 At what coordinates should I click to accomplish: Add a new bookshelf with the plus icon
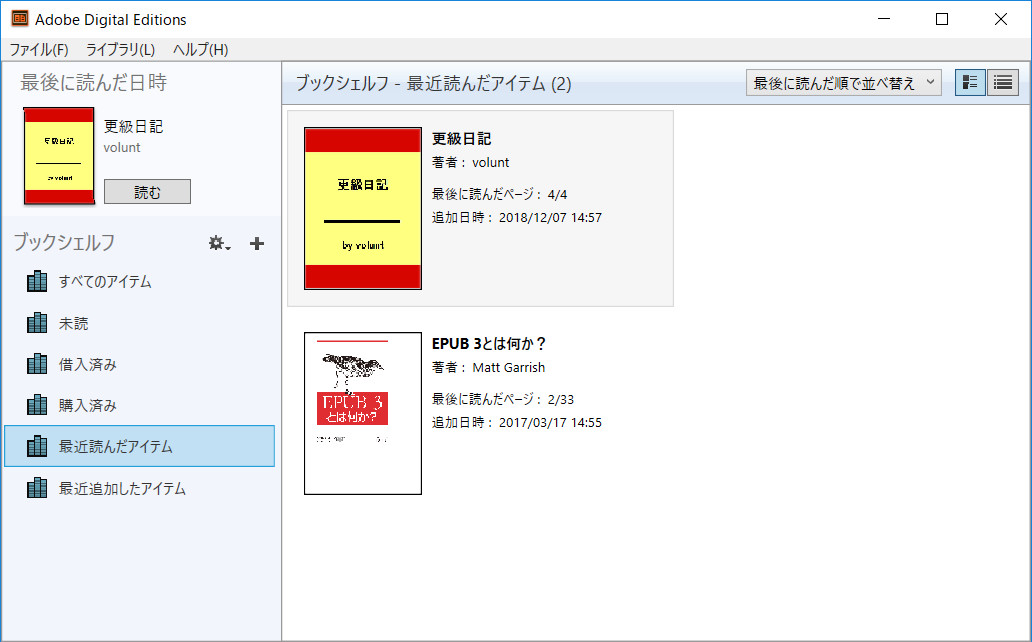[x=256, y=243]
